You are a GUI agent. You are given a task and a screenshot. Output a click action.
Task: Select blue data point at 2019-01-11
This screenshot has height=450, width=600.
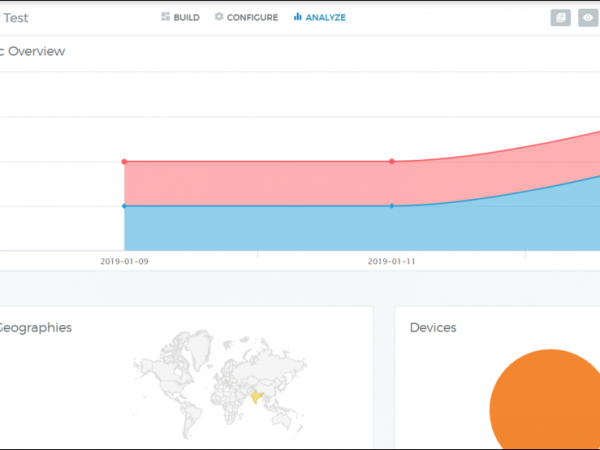[x=391, y=206]
